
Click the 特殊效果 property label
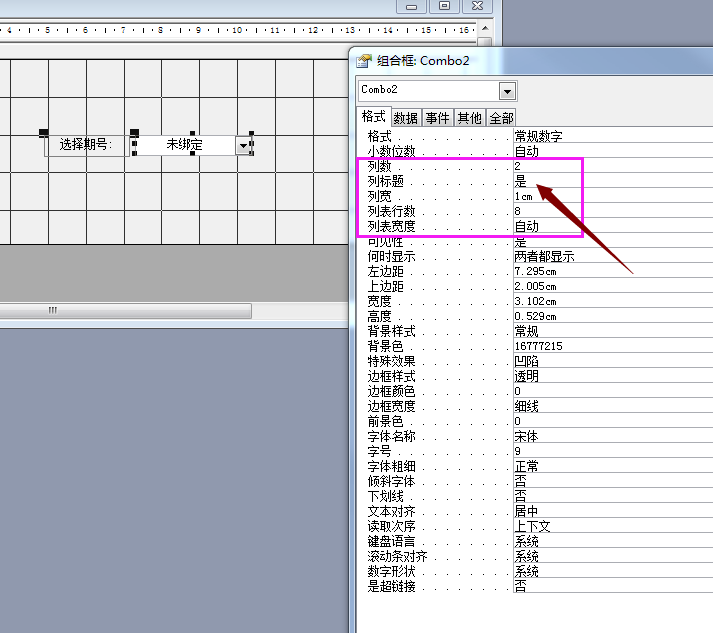click(392, 362)
